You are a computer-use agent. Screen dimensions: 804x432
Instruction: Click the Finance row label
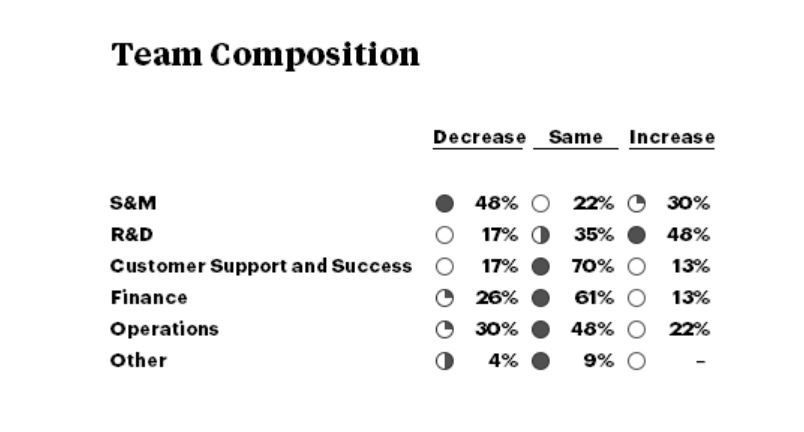click(149, 297)
